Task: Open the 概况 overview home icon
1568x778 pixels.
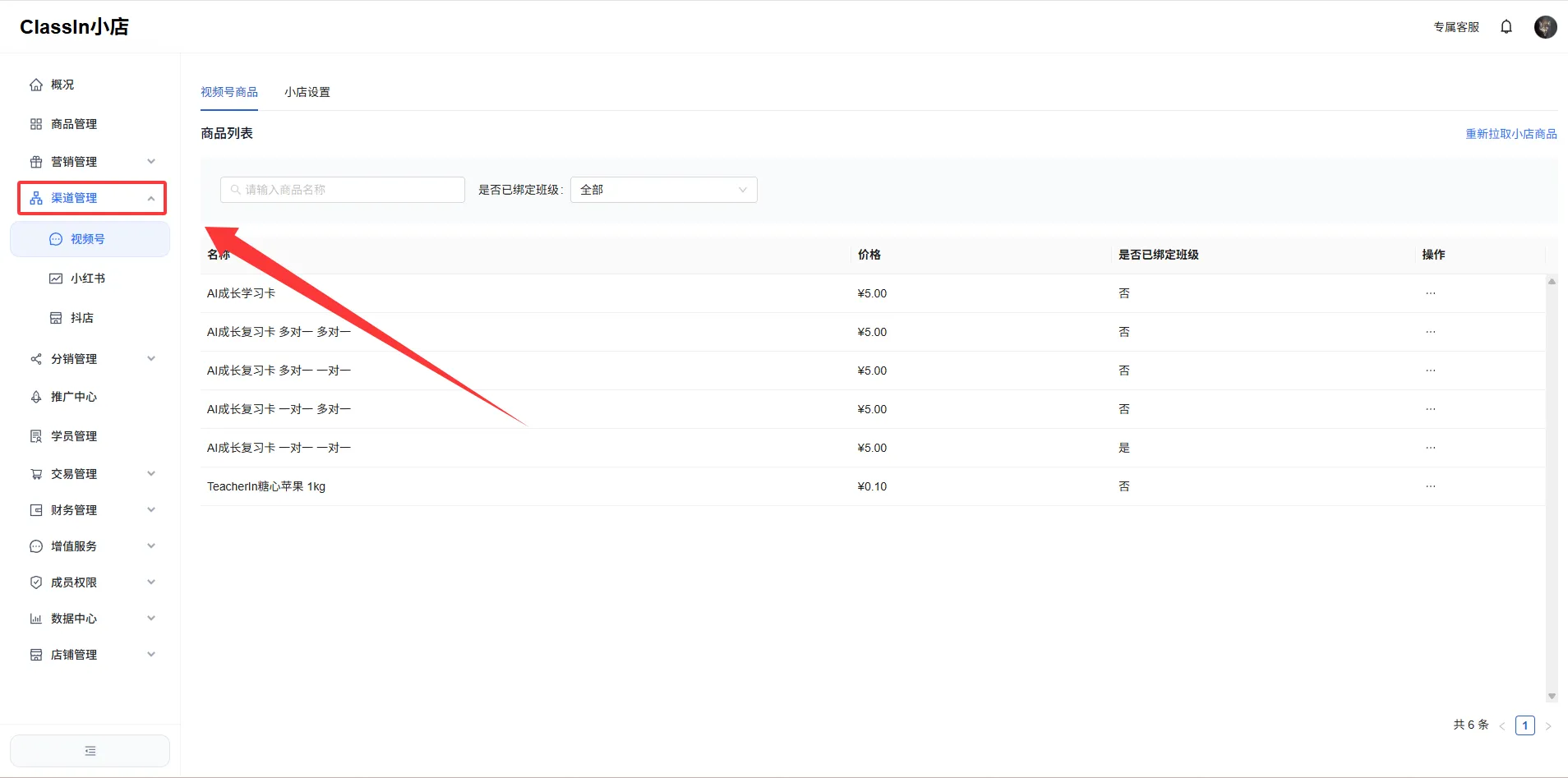Action: [36, 85]
